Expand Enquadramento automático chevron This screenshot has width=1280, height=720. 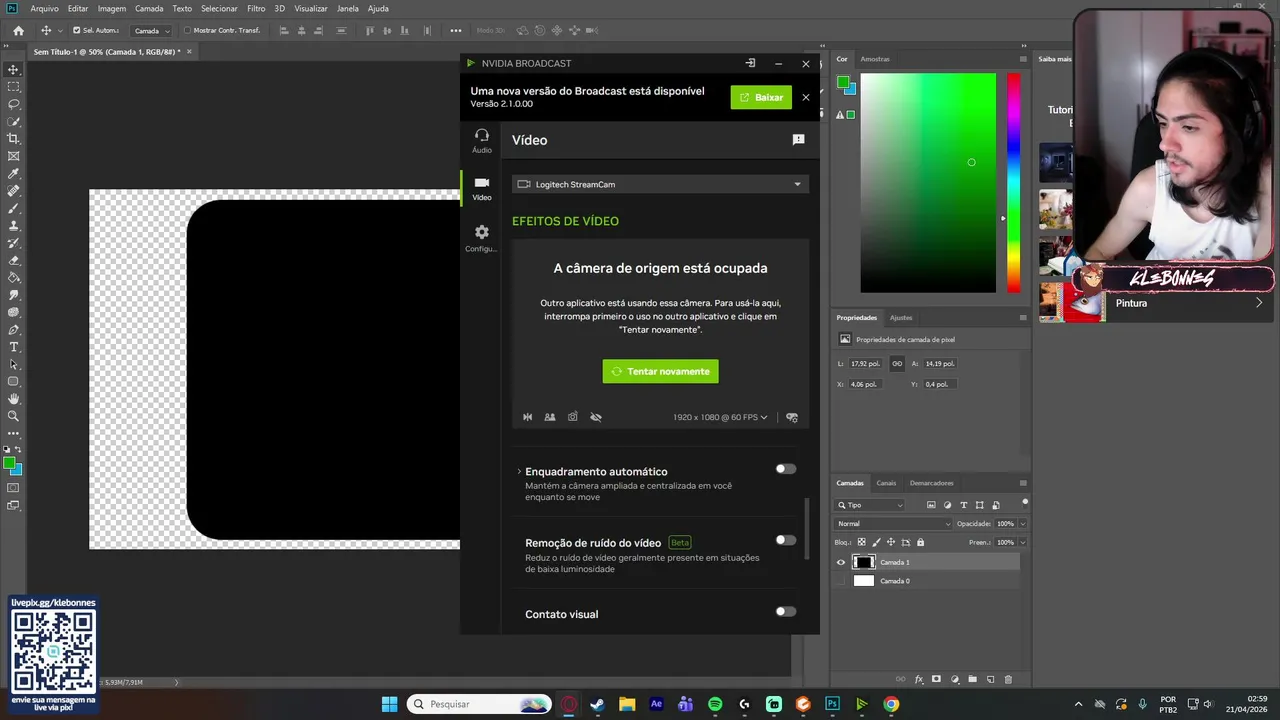click(519, 471)
